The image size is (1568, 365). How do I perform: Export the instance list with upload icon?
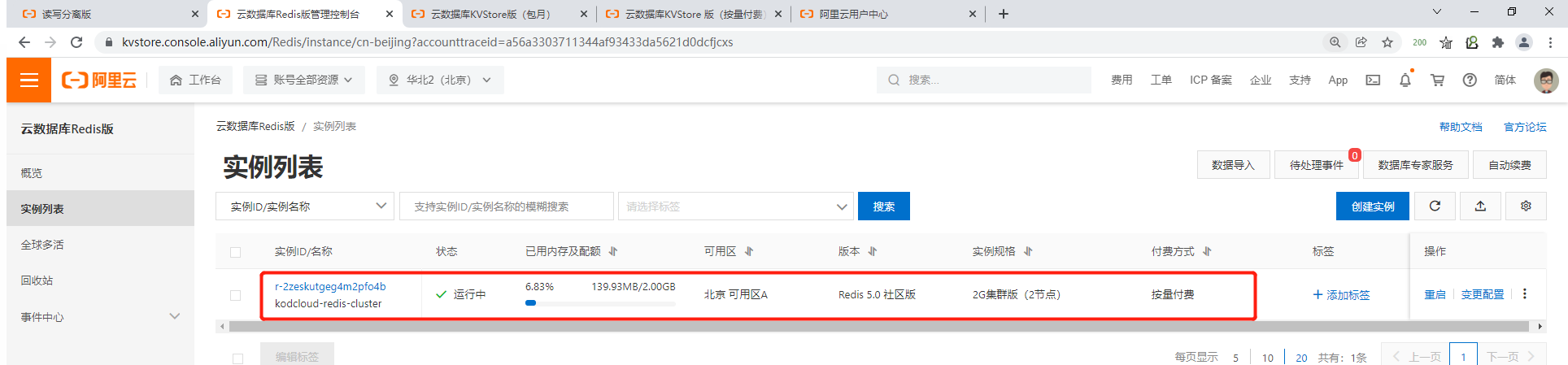1480,206
